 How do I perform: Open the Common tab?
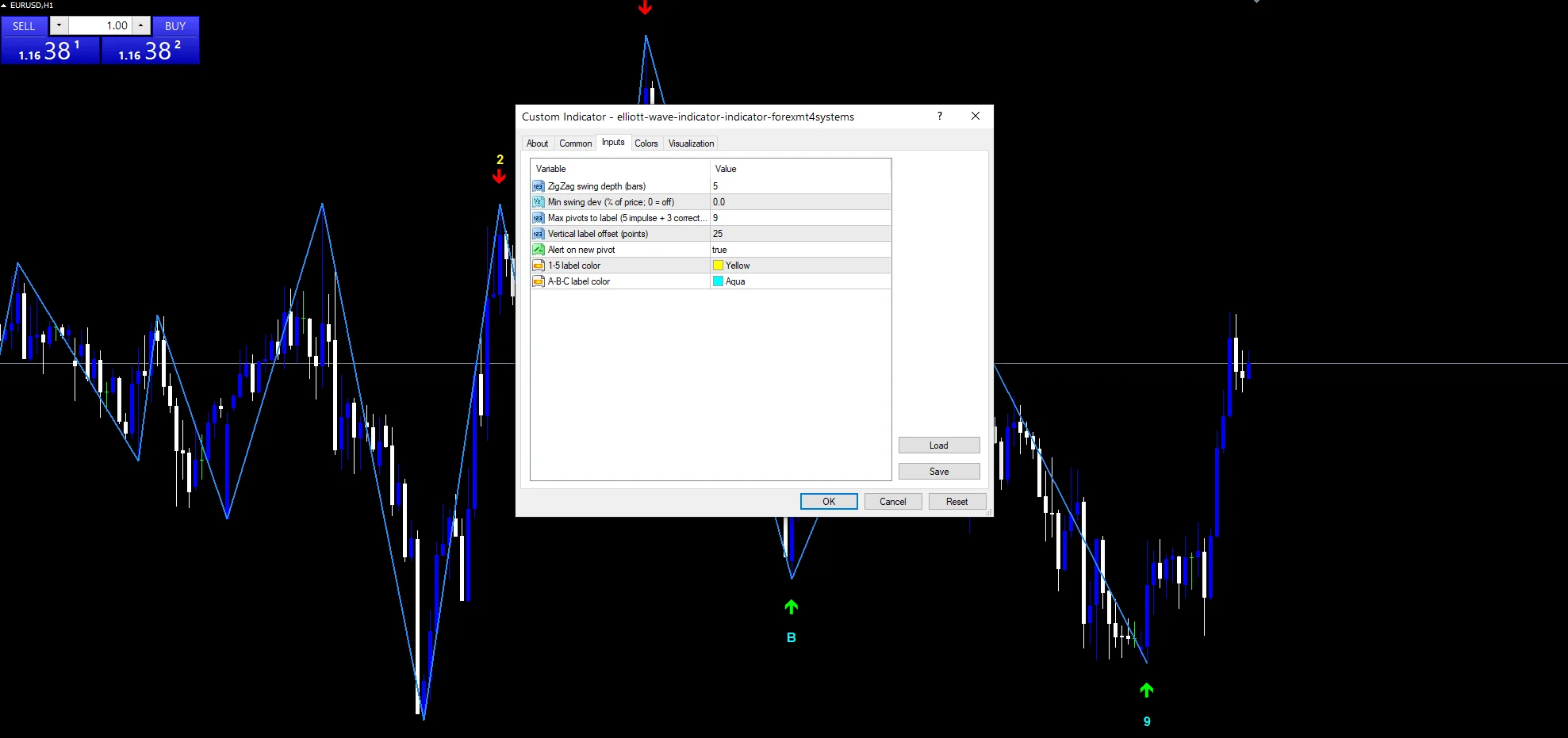(575, 143)
